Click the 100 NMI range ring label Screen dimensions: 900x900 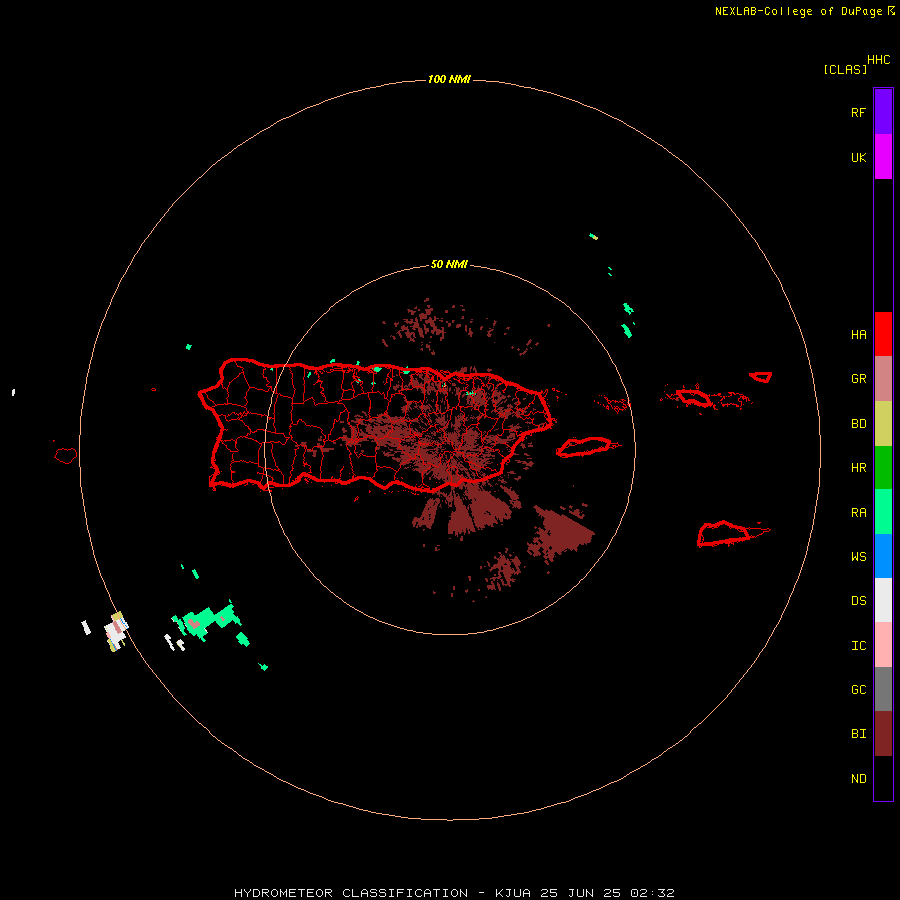(449, 79)
